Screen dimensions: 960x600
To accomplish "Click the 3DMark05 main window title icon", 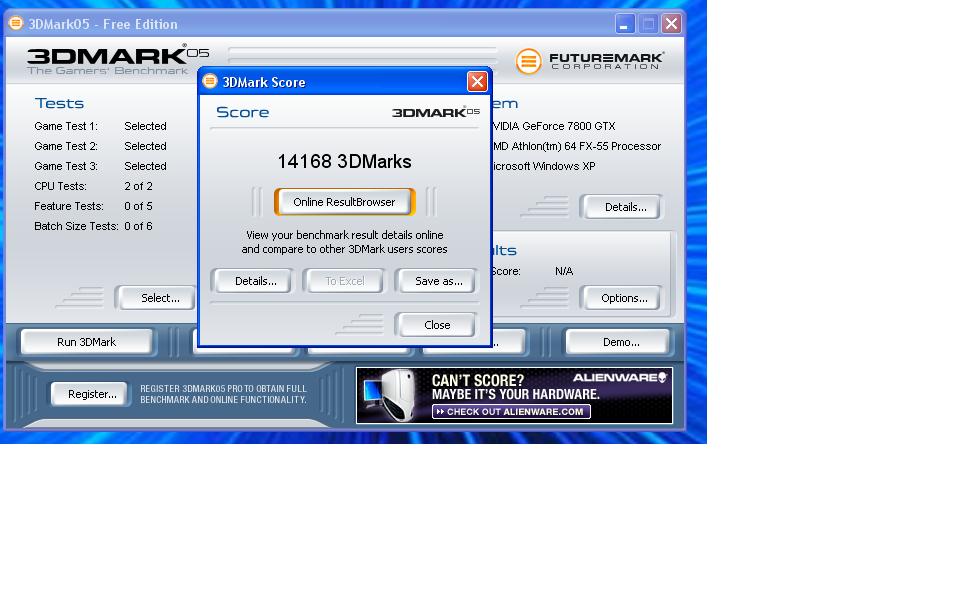I will [16, 23].
